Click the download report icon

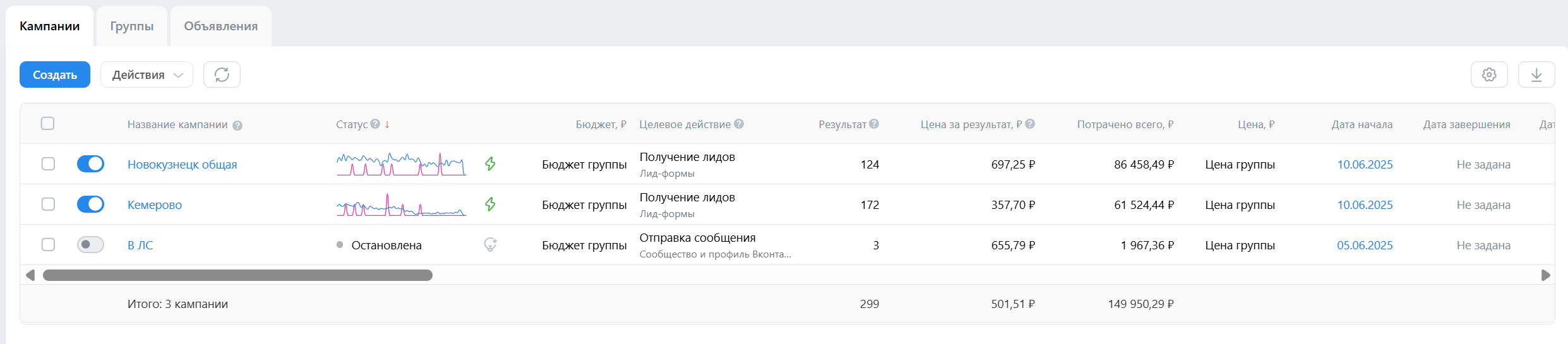point(1536,74)
